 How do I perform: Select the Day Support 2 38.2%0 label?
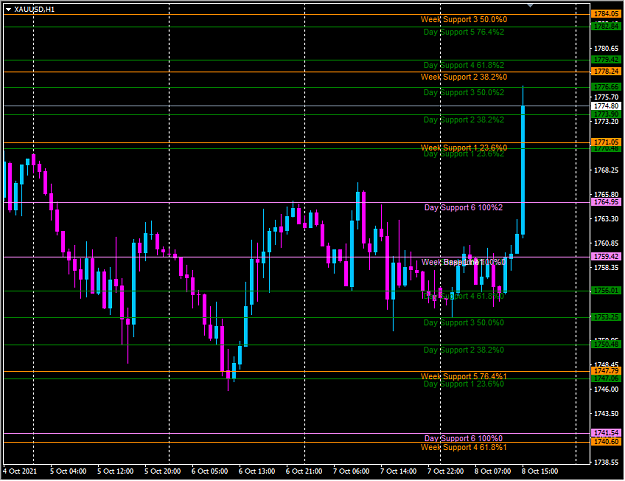point(464,350)
